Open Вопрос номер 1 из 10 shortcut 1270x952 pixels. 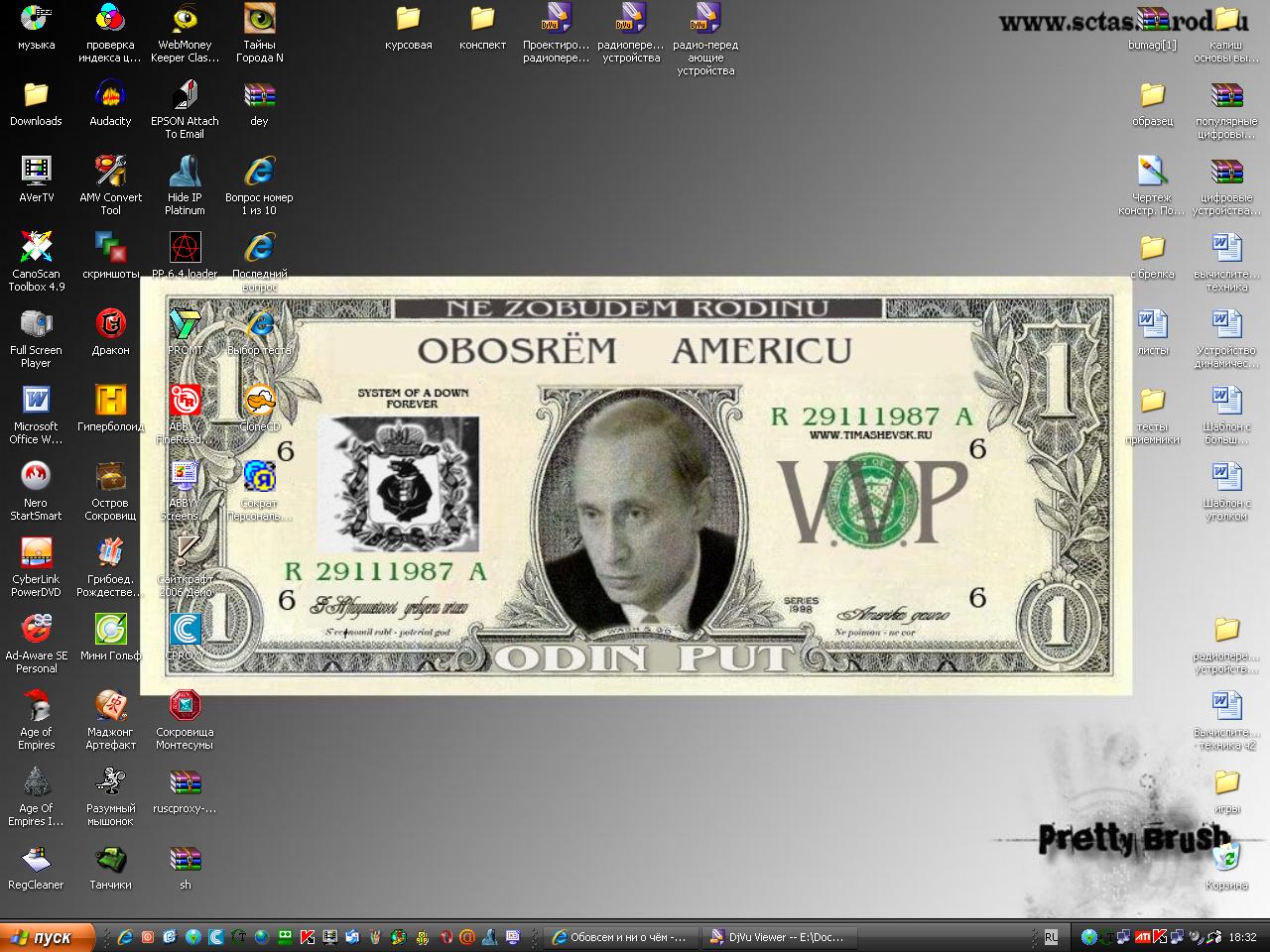[259, 186]
